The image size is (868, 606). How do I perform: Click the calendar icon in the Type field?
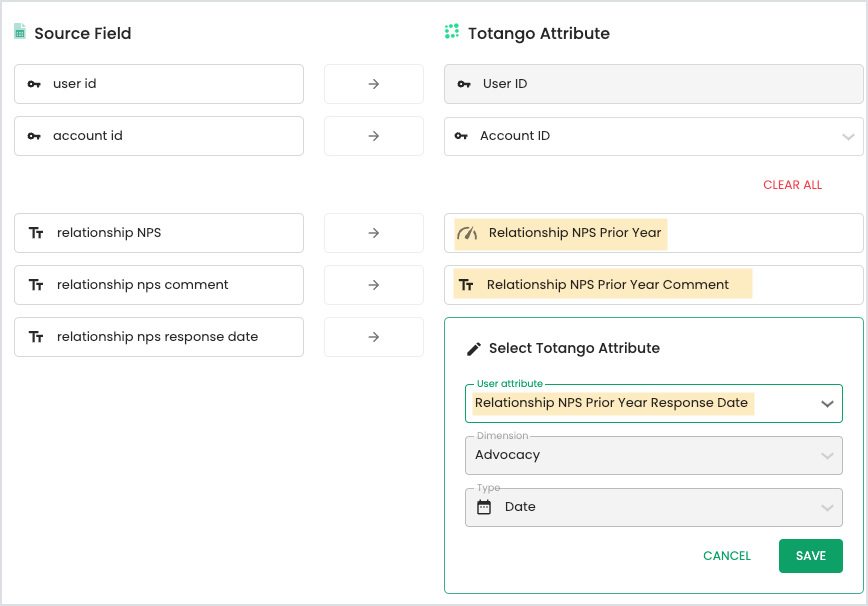[484, 507]
